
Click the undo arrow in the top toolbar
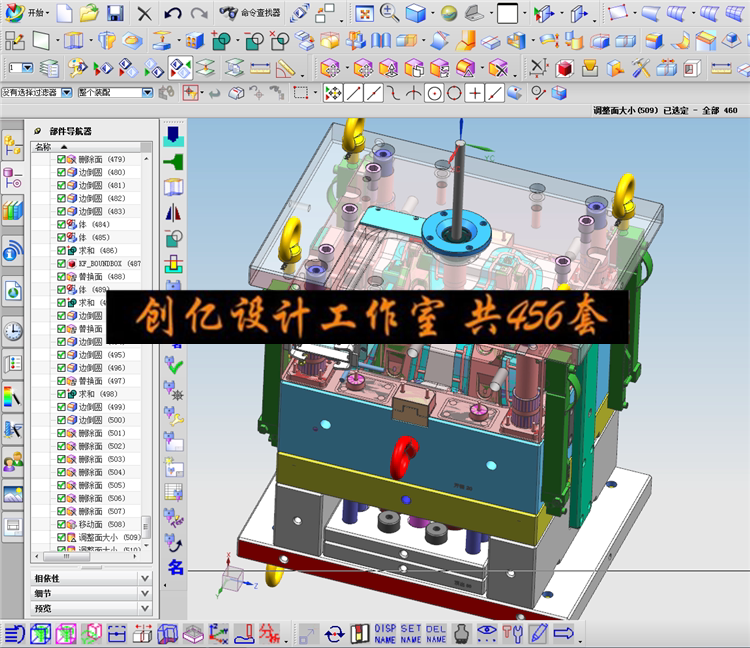point(173,13)
